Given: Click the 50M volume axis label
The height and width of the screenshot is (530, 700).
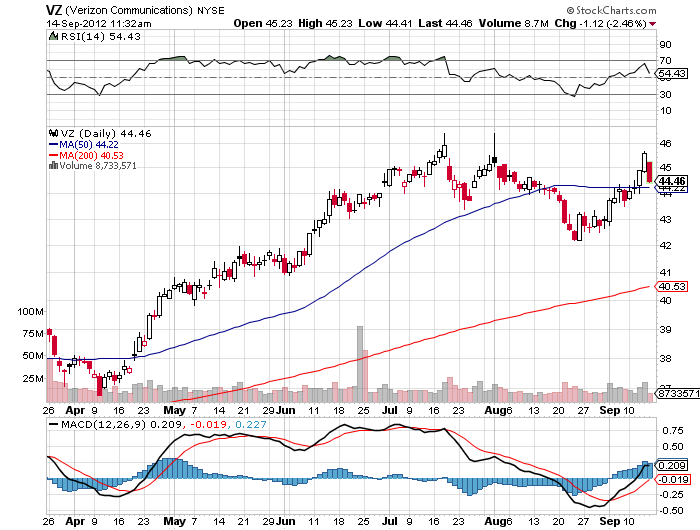Looking at the screenshot, I should (x=33, y=356).
